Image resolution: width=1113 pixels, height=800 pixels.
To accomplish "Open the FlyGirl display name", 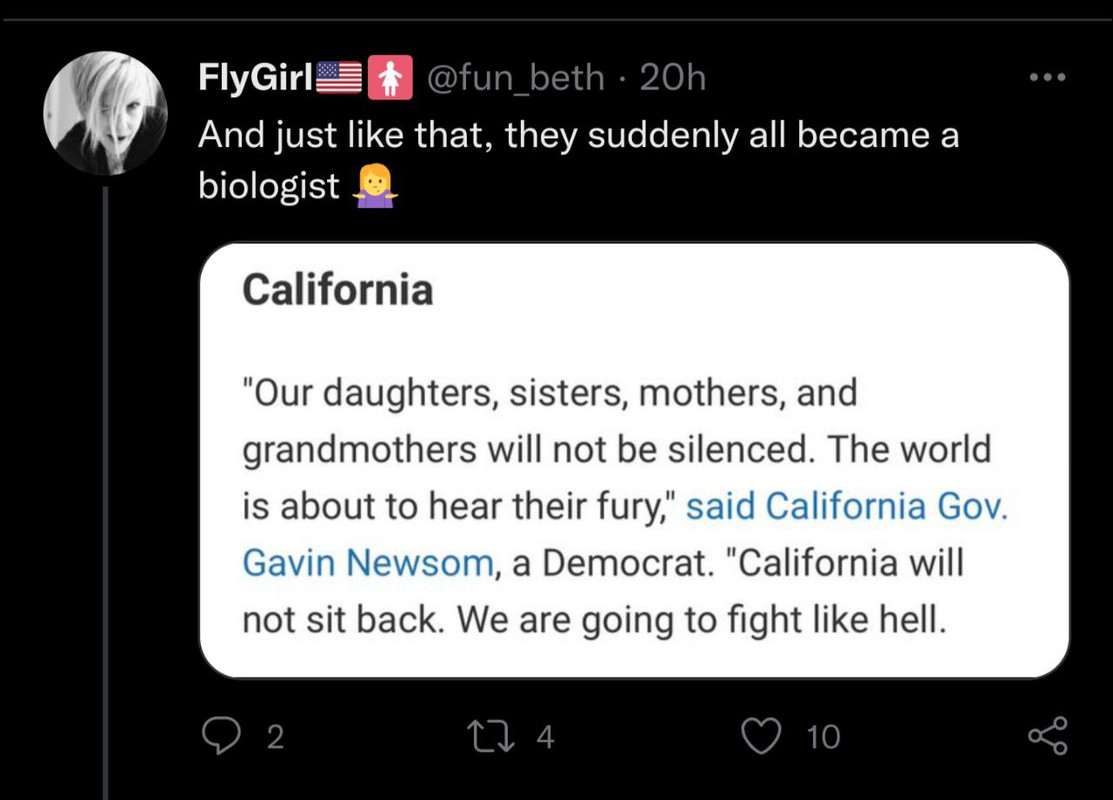I will (x=256, y=77).
